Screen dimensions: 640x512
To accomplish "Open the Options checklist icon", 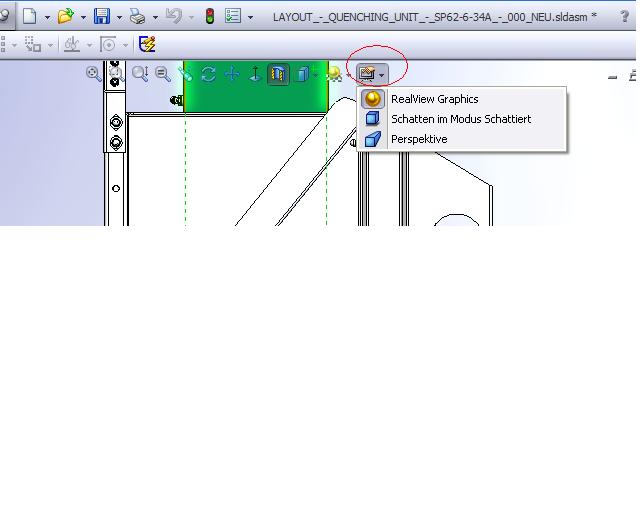I will [233, 17].
